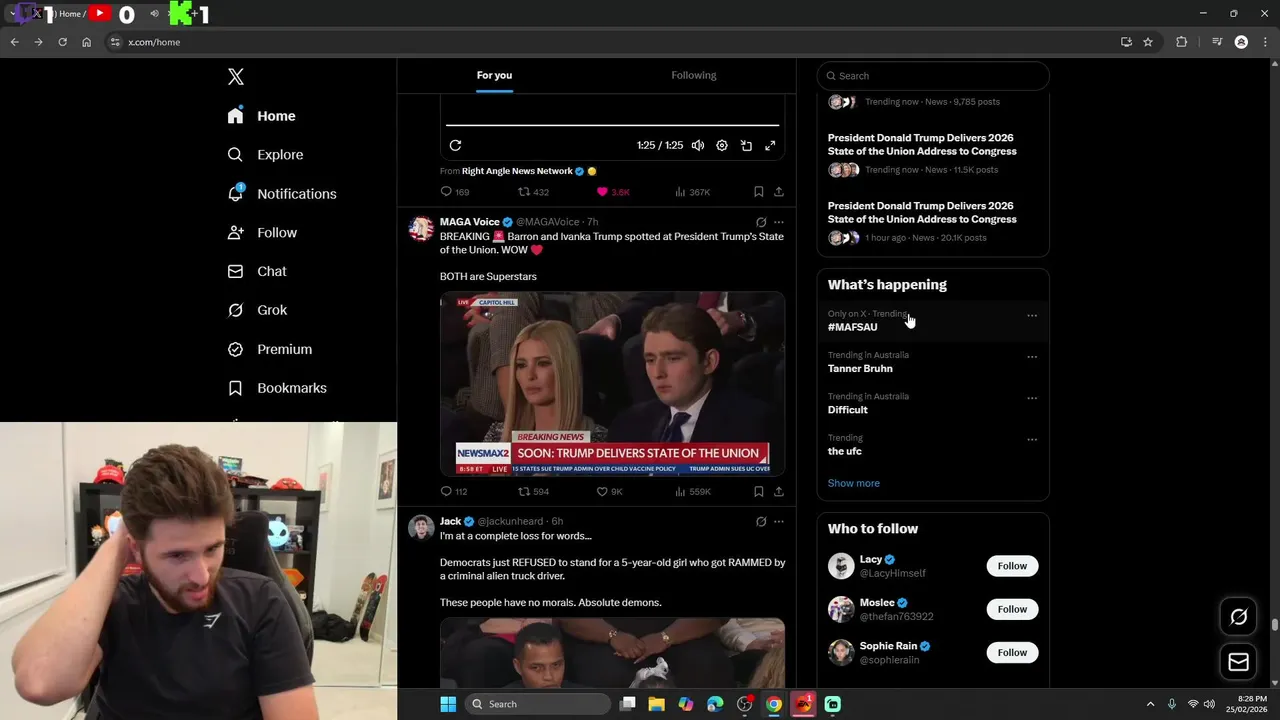1280x720 pixels.
Task: Open more options on MAGA Voice post
Action: 779,222
